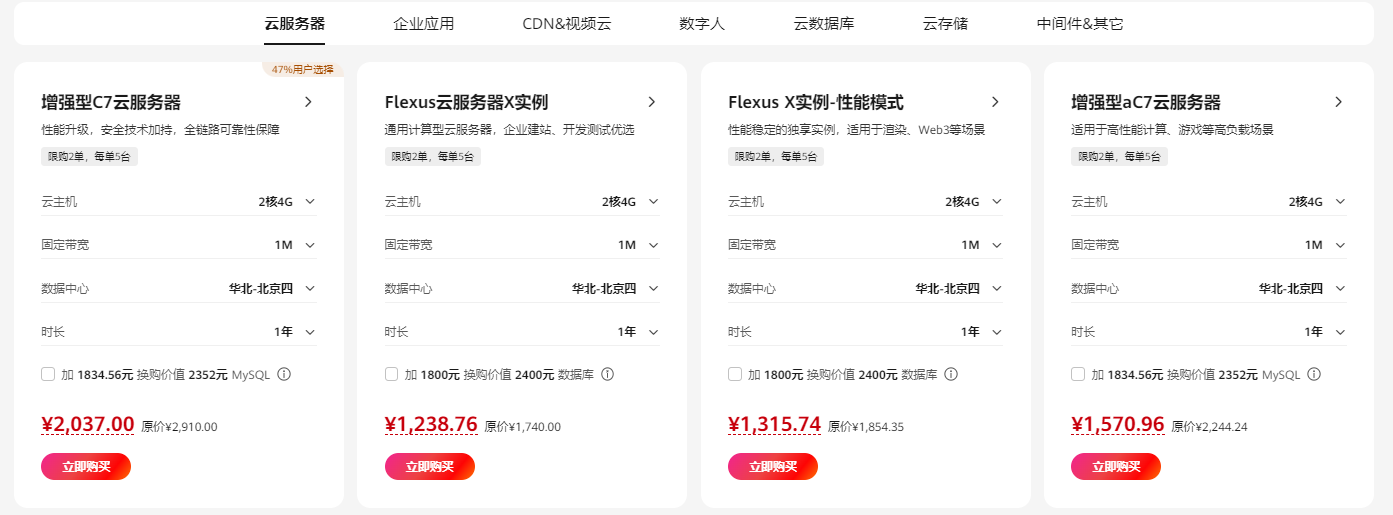Screen dimensions: 1393x515
Task: Click 立即购买 button in 增强型C7云服务器 card
Action: (x=86, y=466)
